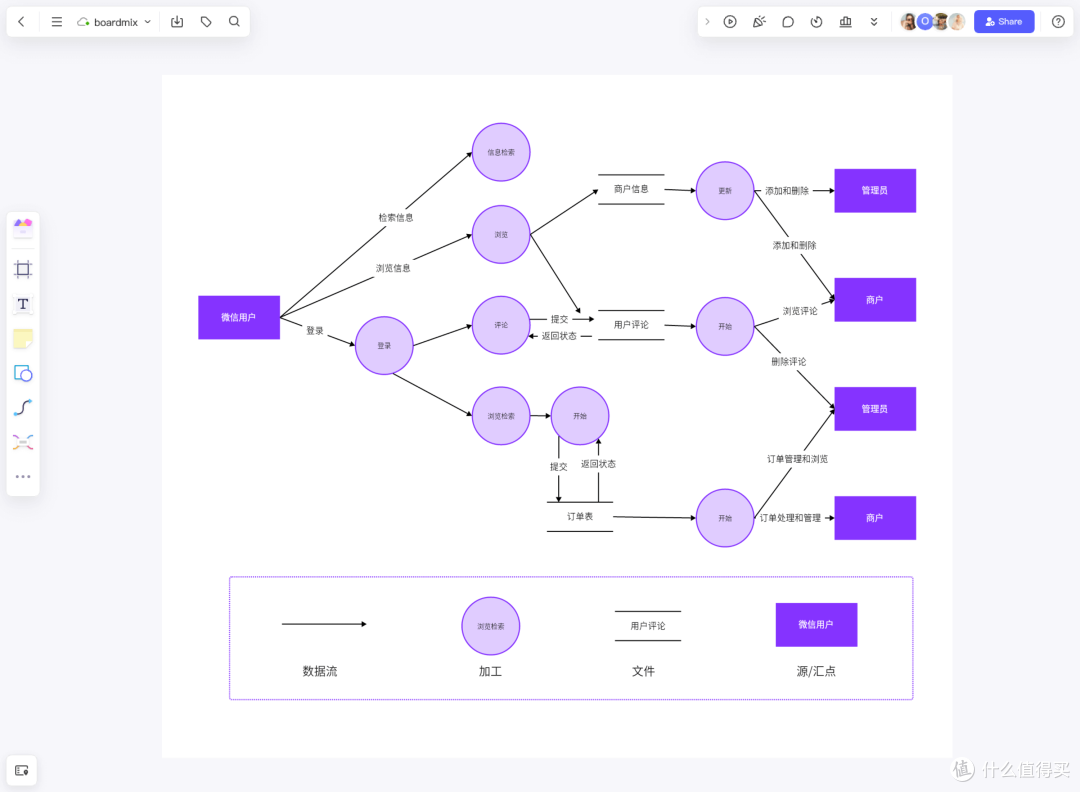Image resolution: width=1080 pixels, height=792 pixels.
Task: Click the 源/汇点 legend label
Action: tap(816, 671)
